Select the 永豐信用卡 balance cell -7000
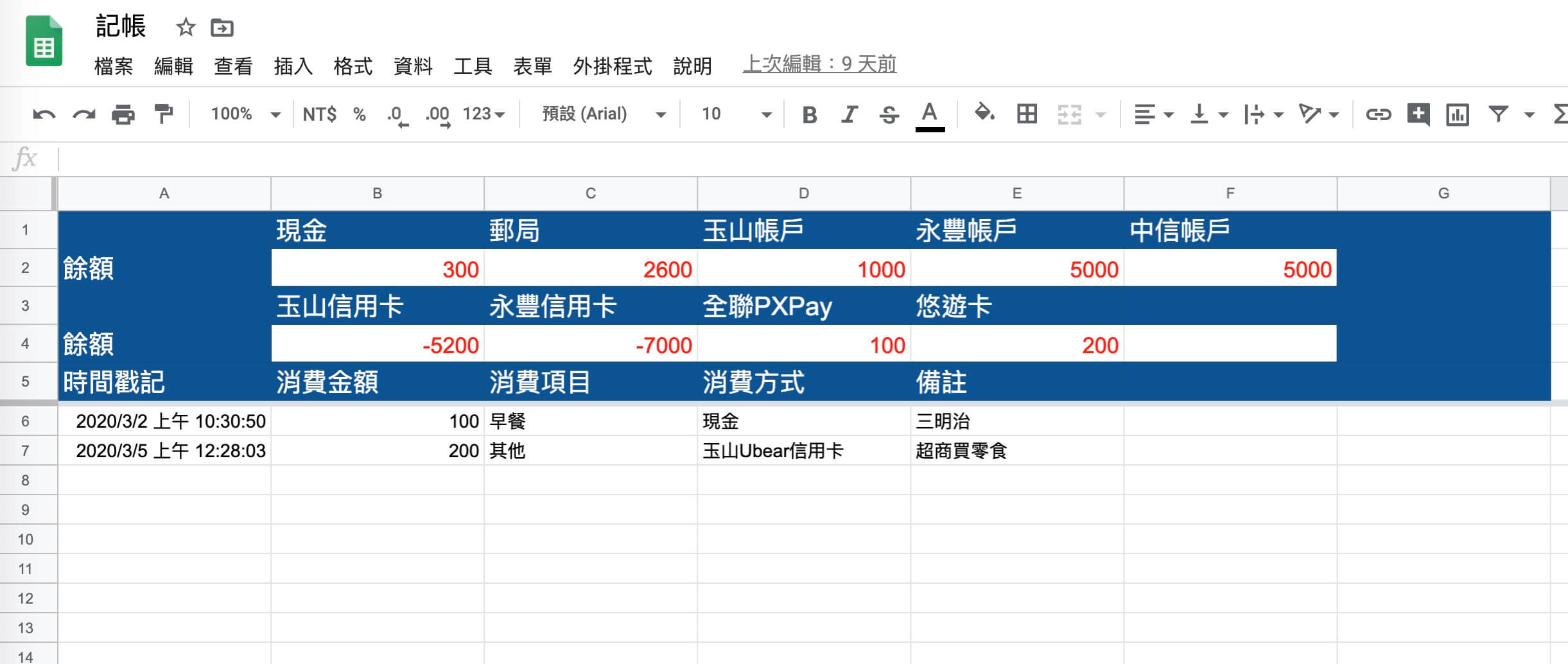Viewport: 1568px width, 664px height. [591, 344]
